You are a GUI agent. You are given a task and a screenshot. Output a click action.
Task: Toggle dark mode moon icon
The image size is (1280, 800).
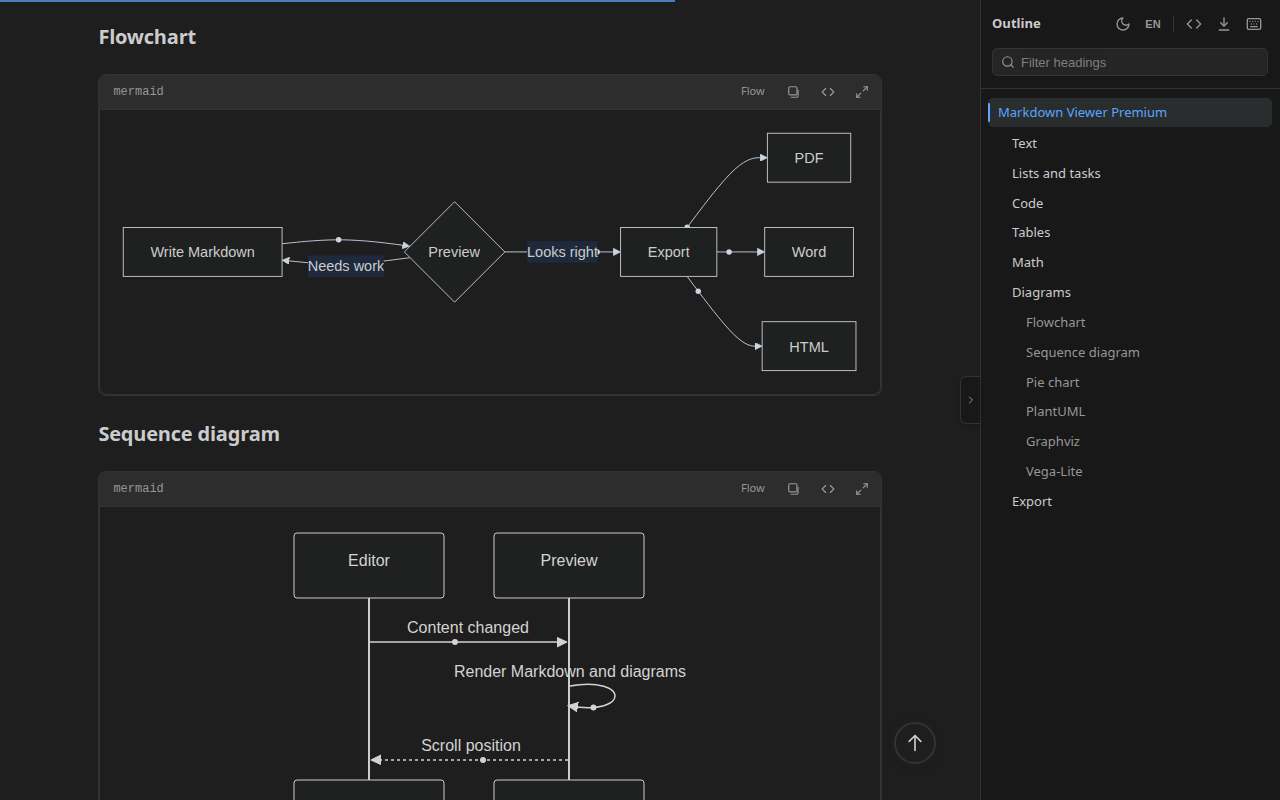[x=1123, y=24]
